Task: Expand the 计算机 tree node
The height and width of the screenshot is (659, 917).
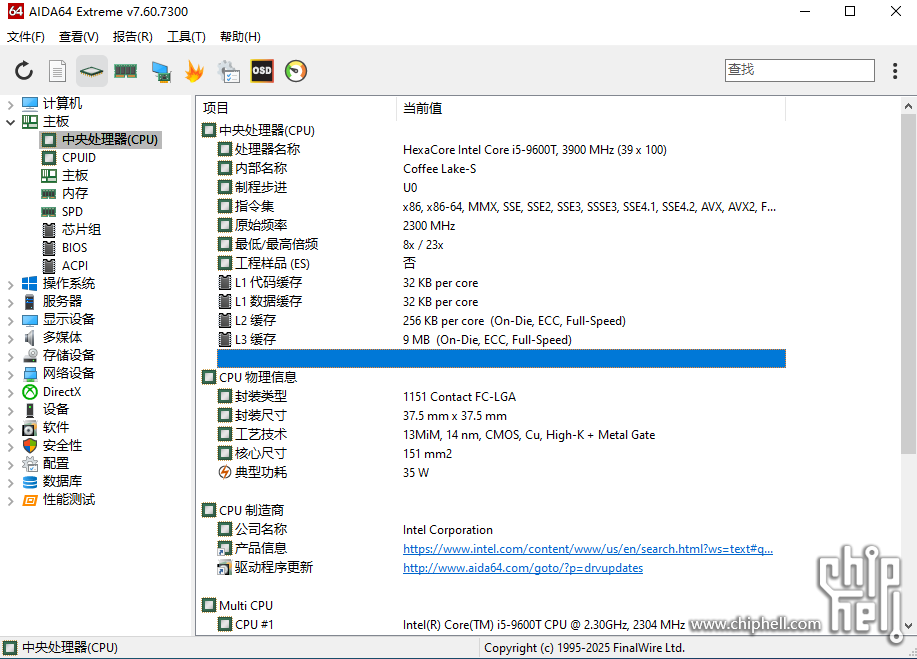Action: click(11, 105)
